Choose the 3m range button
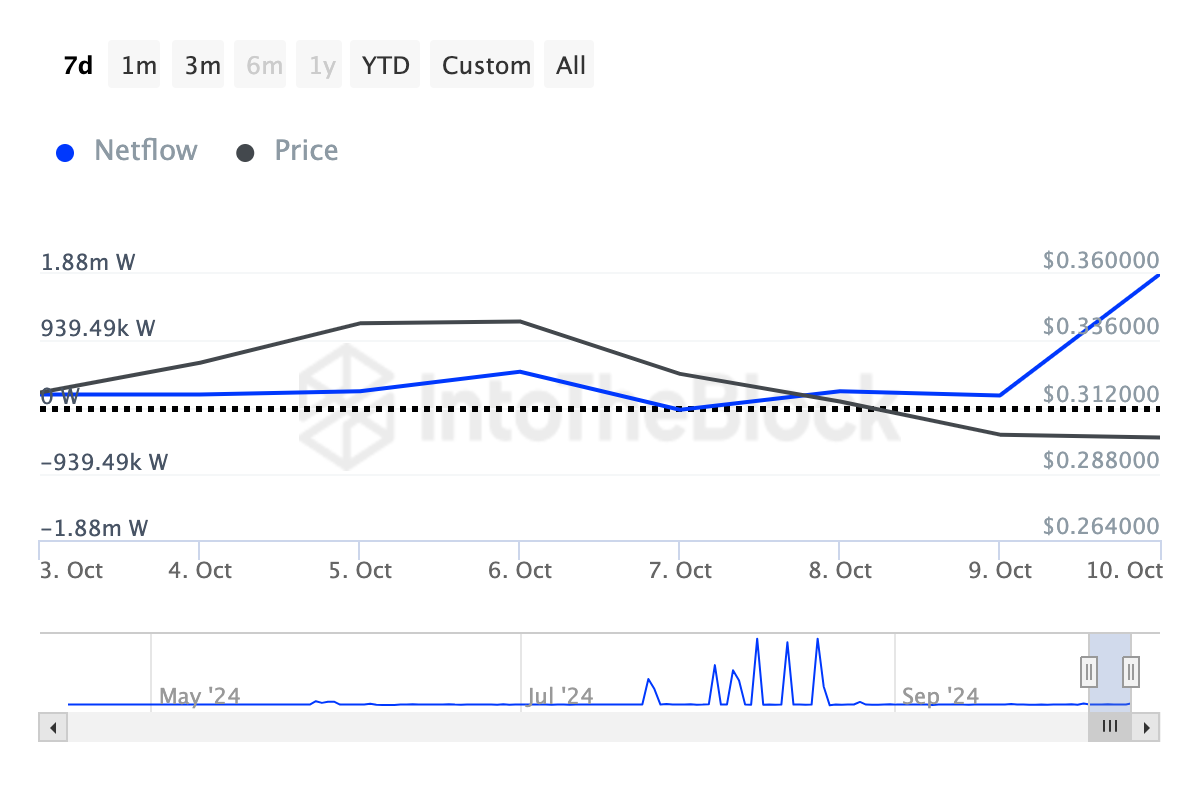1200x800 pixels. [202, 65]
